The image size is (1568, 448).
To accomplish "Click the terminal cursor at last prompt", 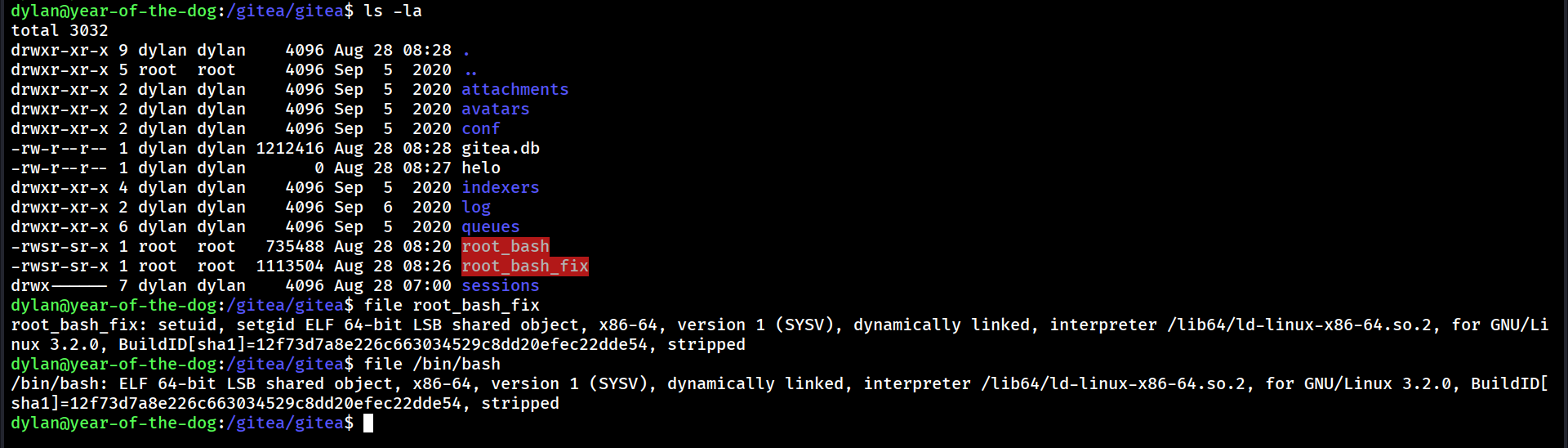I will point(368,423).
